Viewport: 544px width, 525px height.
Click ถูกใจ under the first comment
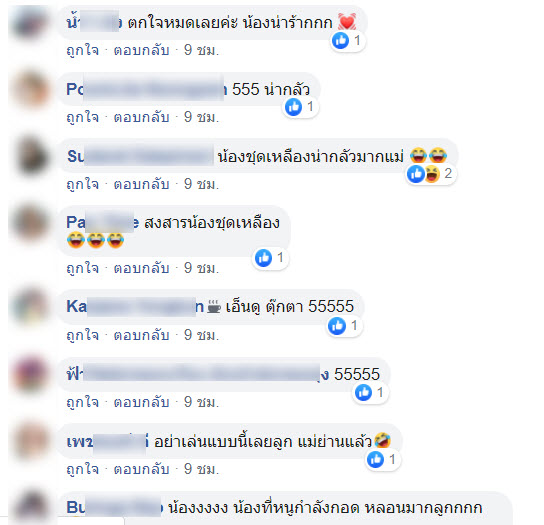pos(83,50)
